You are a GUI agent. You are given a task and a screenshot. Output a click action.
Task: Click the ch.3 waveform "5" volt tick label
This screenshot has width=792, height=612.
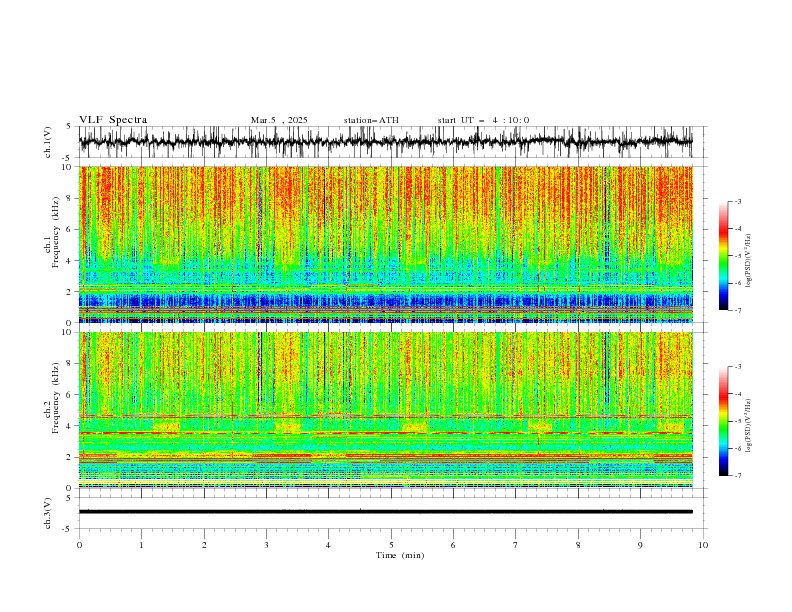click(x=69, y=498)
